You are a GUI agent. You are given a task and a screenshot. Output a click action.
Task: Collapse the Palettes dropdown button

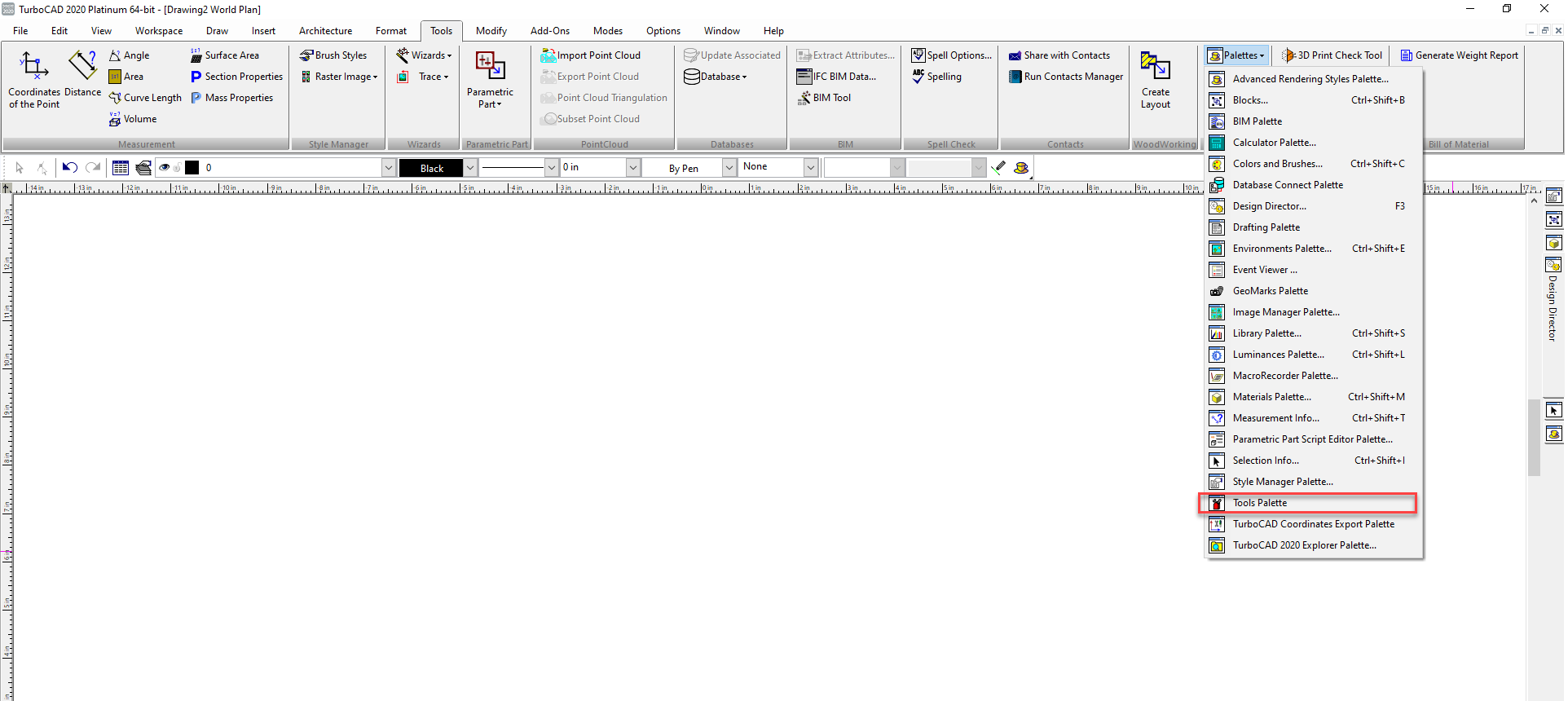click(x=1237, y=55)
